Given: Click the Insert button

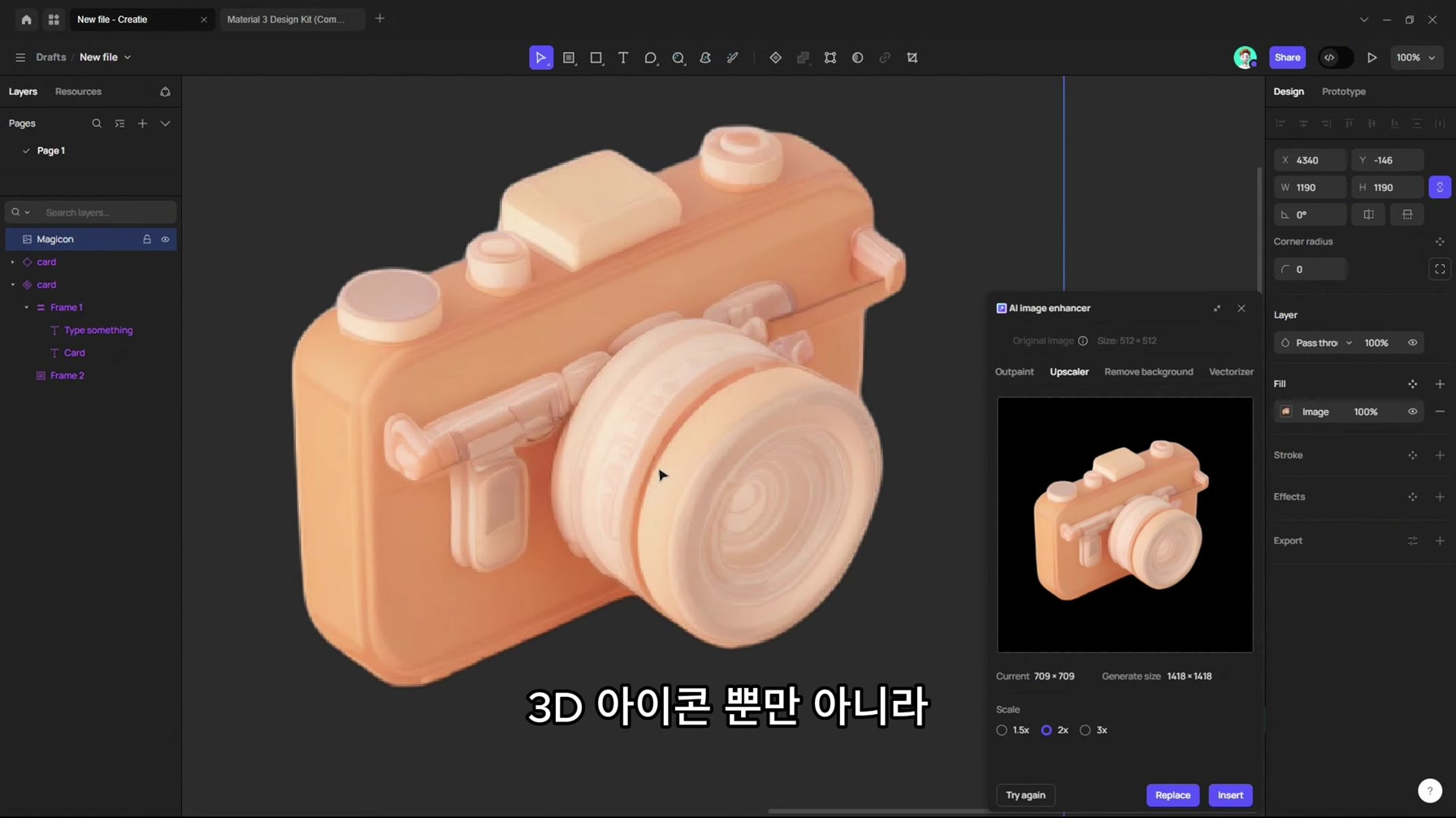Looking at the screenshot, I should [1230, 795].
